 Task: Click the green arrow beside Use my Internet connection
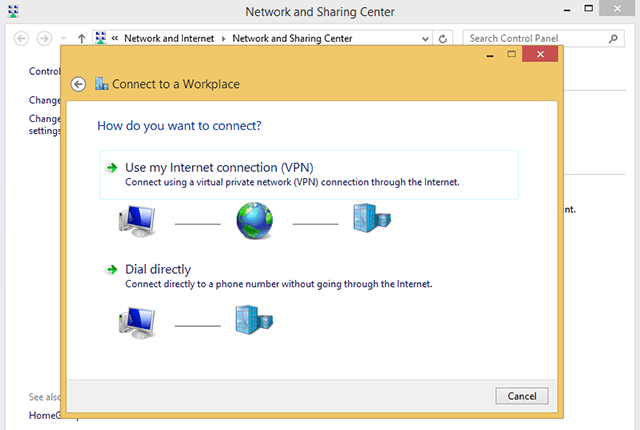[x=111, y=168]
